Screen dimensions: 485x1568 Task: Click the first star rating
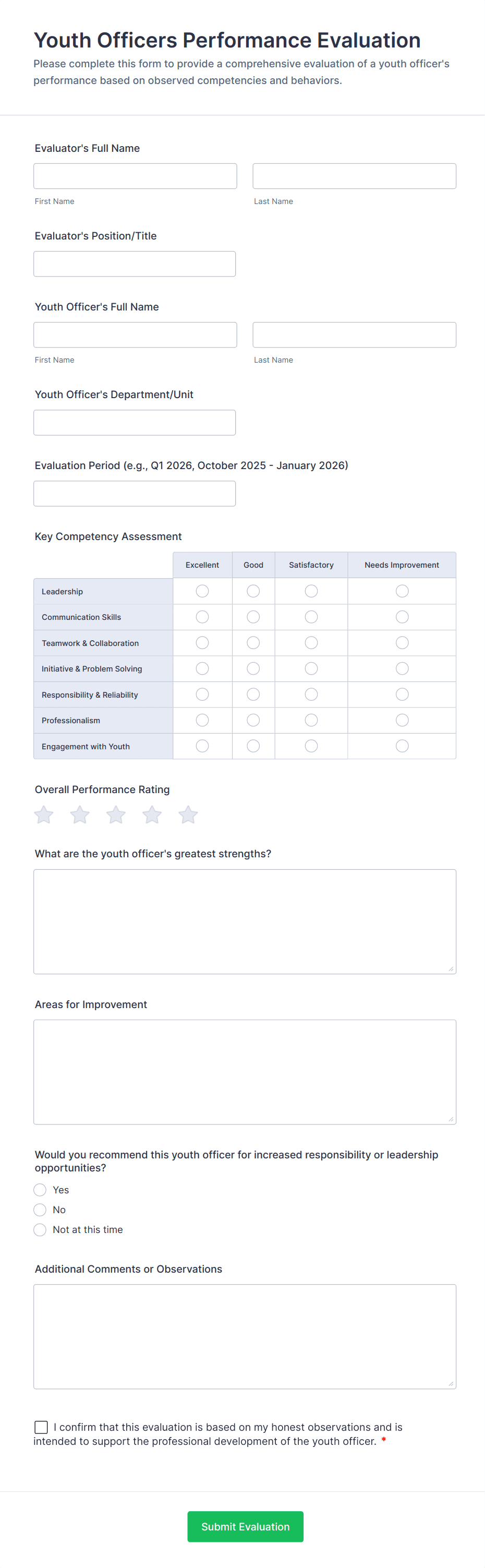coord(43,815)
